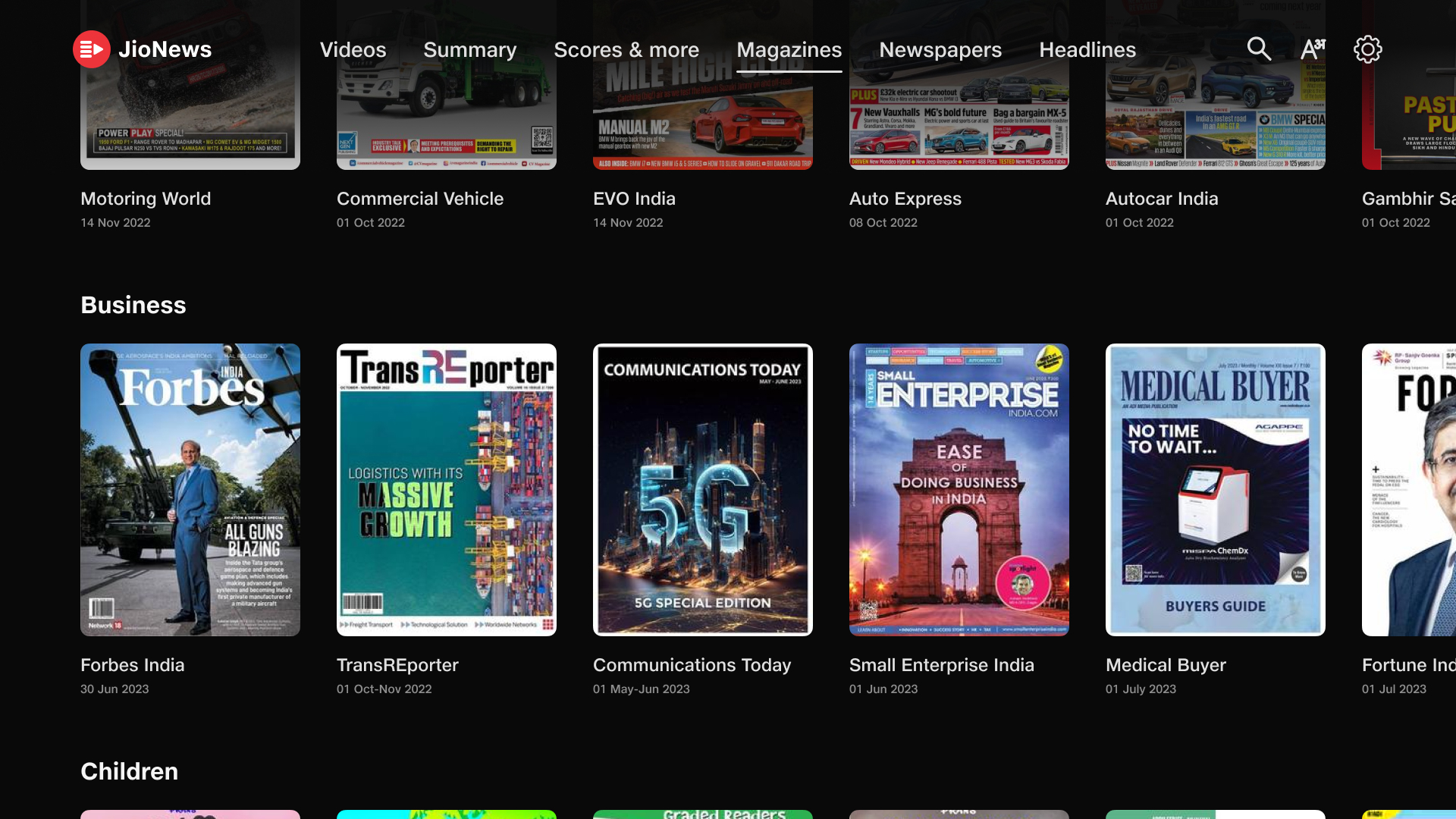1456x819 pixels.
Task: Open the language selection icon
Action: (x=1313, y=49)
